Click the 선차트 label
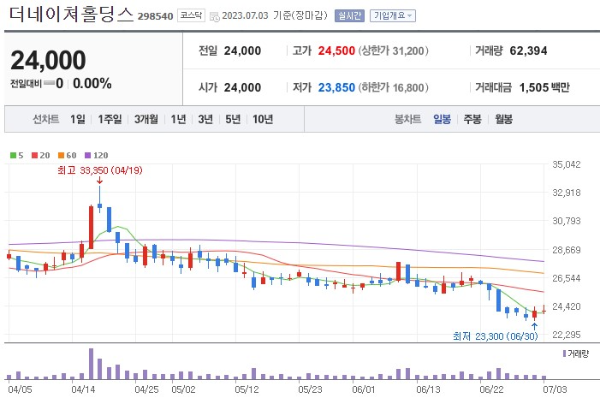Viewport: 600px width, 408px height. pos(46,119)
